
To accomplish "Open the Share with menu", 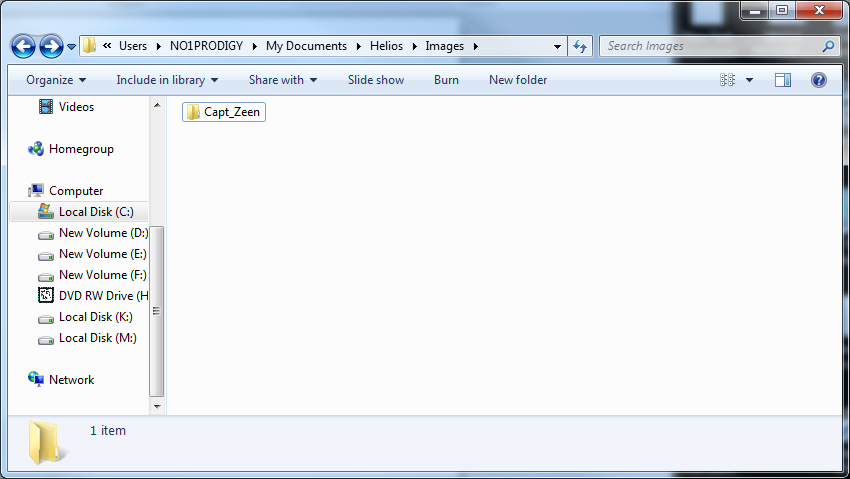I will [282, 80].
